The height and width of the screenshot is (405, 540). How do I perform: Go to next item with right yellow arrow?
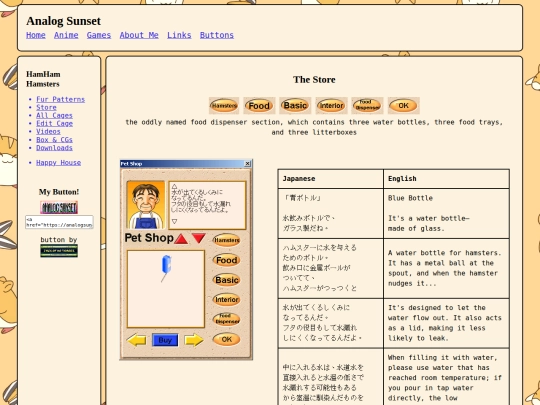pos(194,340)
